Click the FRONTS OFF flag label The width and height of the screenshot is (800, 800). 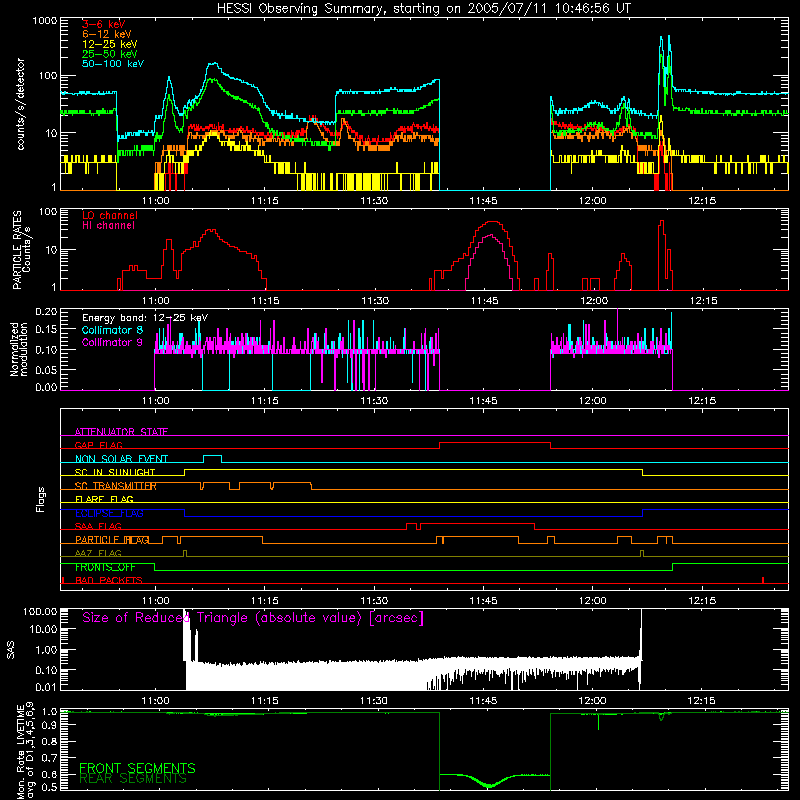tap(105, 567)
